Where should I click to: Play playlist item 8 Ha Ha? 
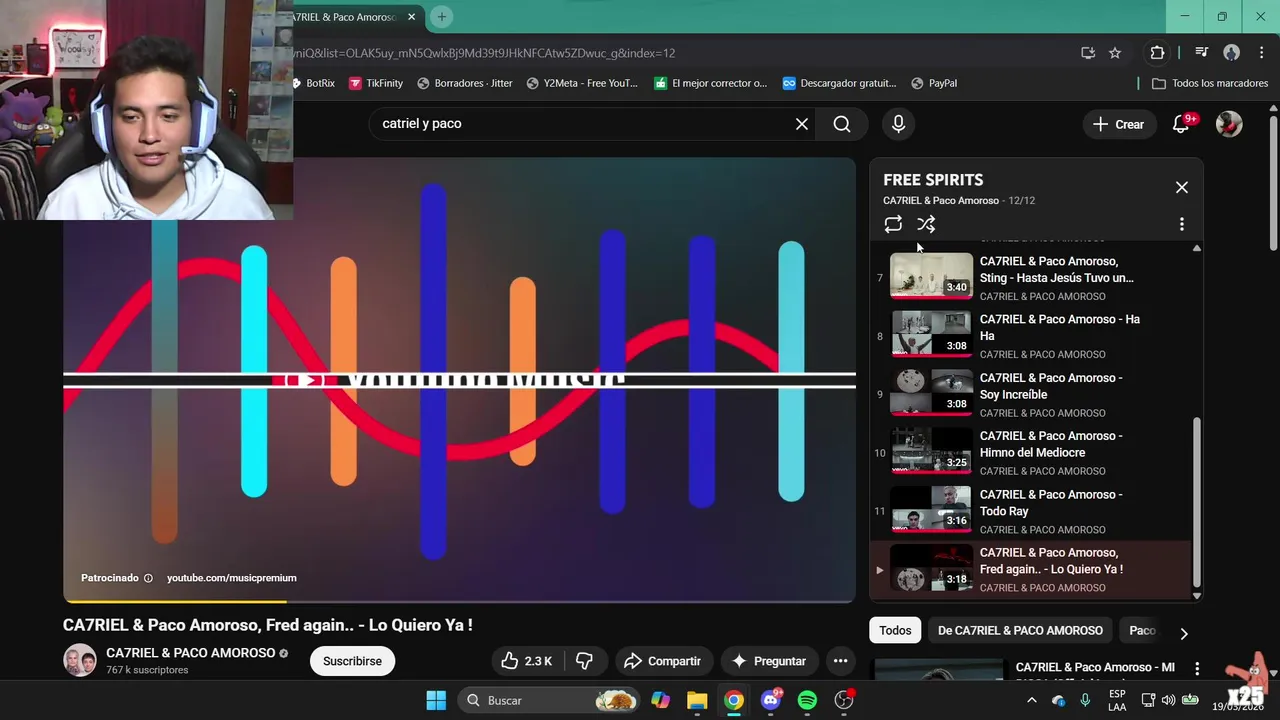(x=1032, y=335)
